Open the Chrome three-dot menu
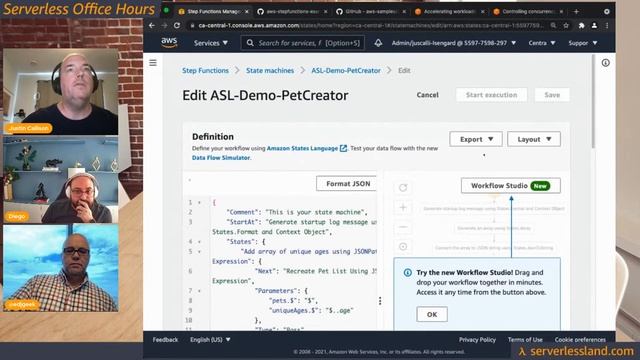 [x=607, y=25]
